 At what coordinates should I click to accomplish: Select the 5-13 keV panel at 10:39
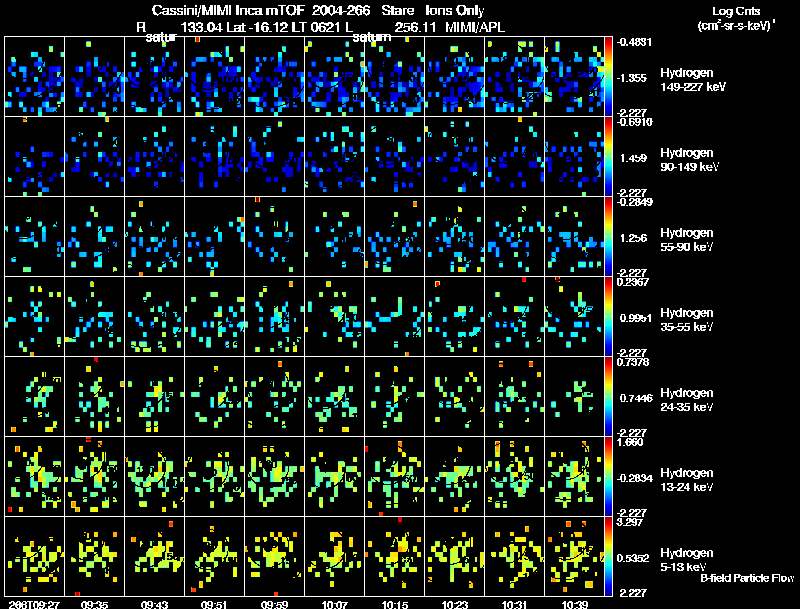click(574, 557)
